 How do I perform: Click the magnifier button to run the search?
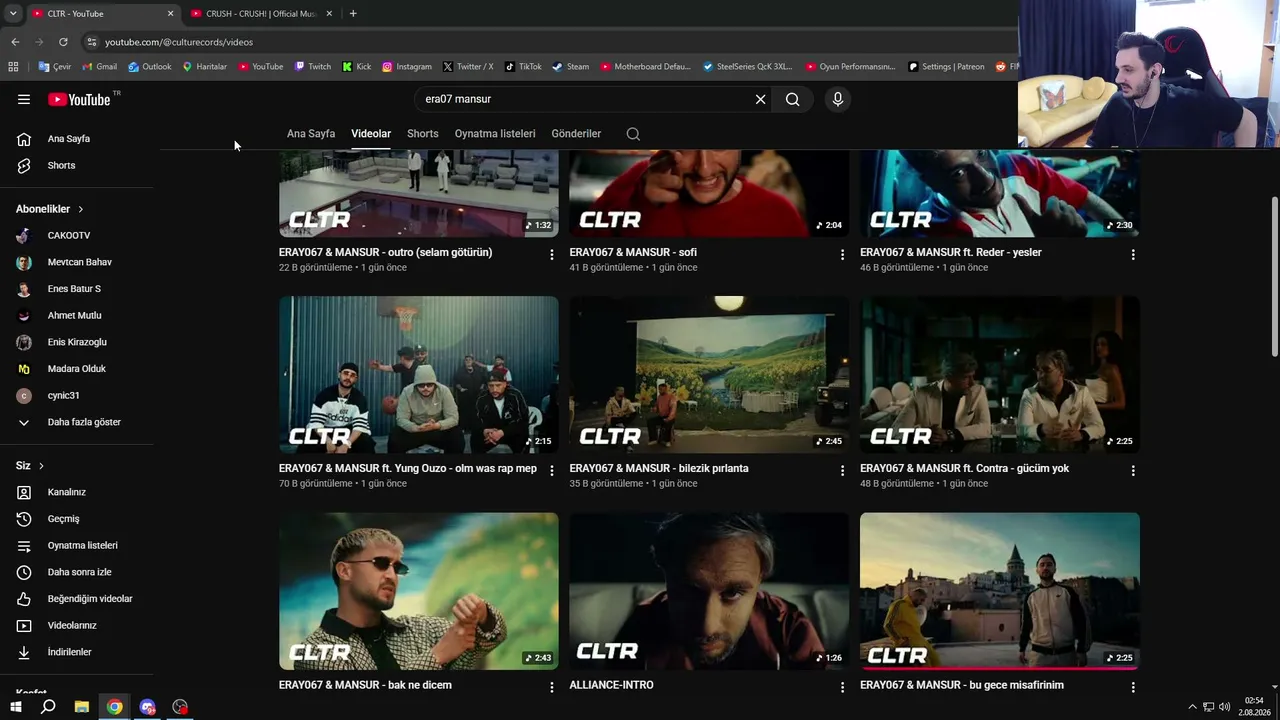[x=792, y=99]
